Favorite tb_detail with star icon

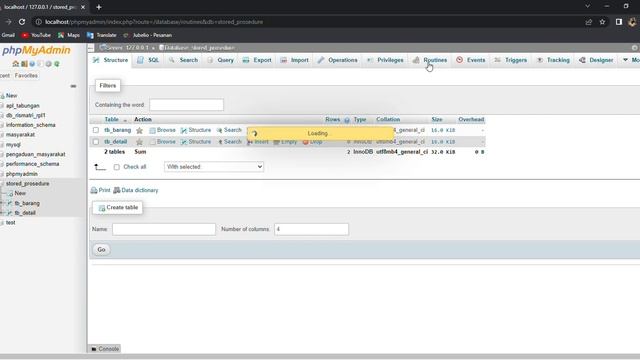coord(140,142)
